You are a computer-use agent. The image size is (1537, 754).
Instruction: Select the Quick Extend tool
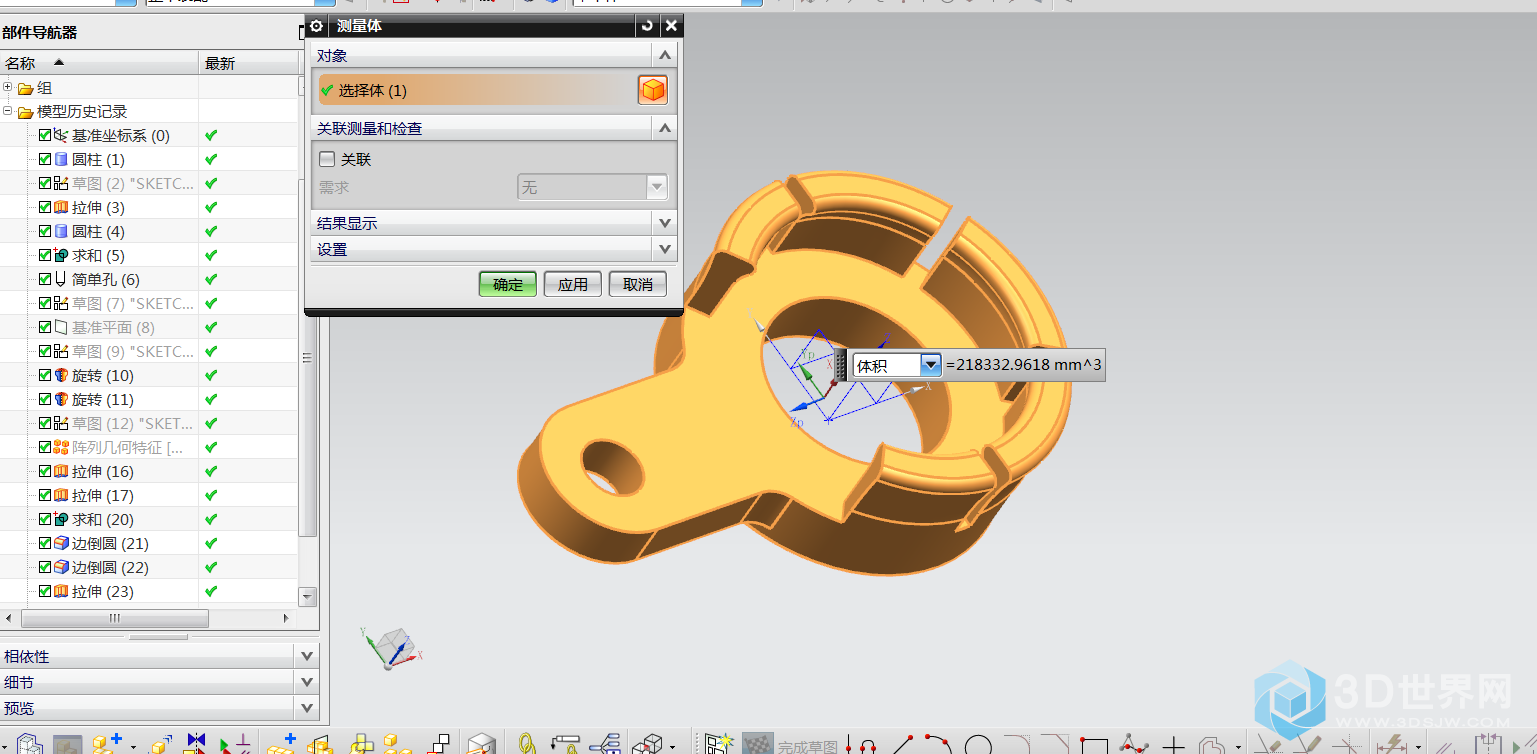(x=1307, y=745)
